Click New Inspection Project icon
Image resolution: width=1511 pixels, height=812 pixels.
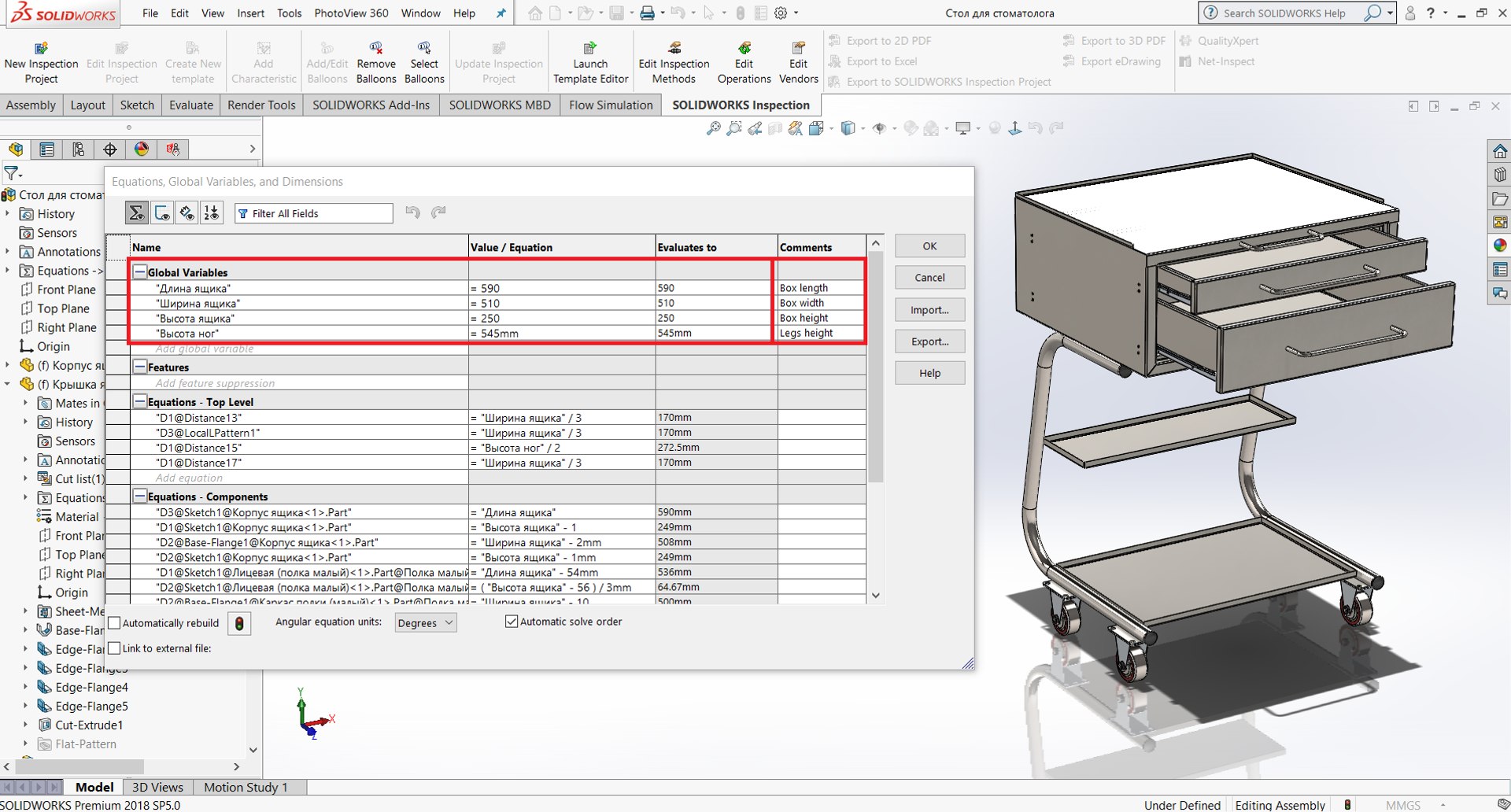pos(41,49)
